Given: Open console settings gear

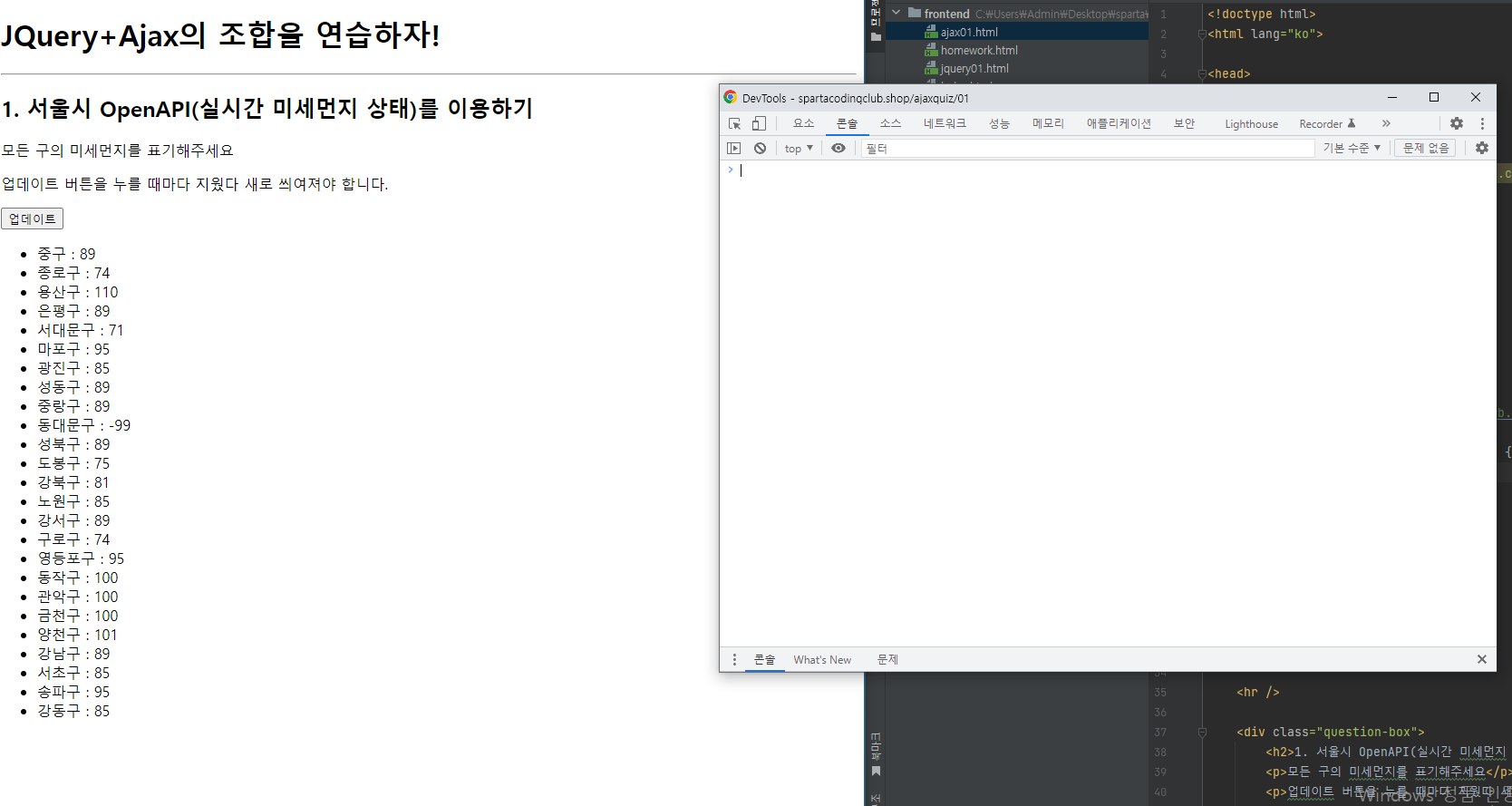Looking at the screenshot, I should (x=1482, y=148).
